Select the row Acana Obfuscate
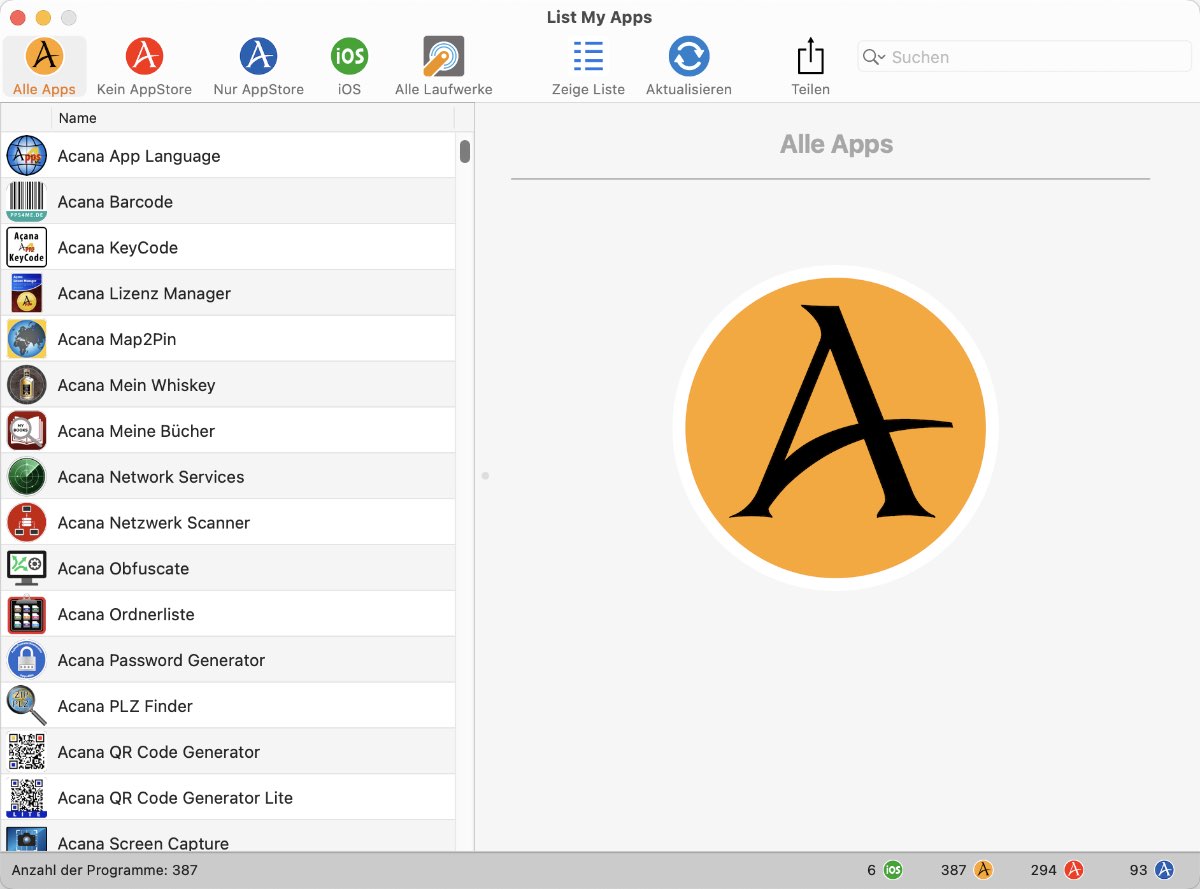 (228, 568)
